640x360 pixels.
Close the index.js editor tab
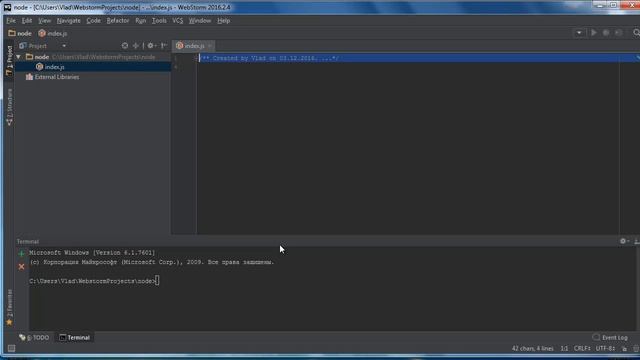point(210,46)
